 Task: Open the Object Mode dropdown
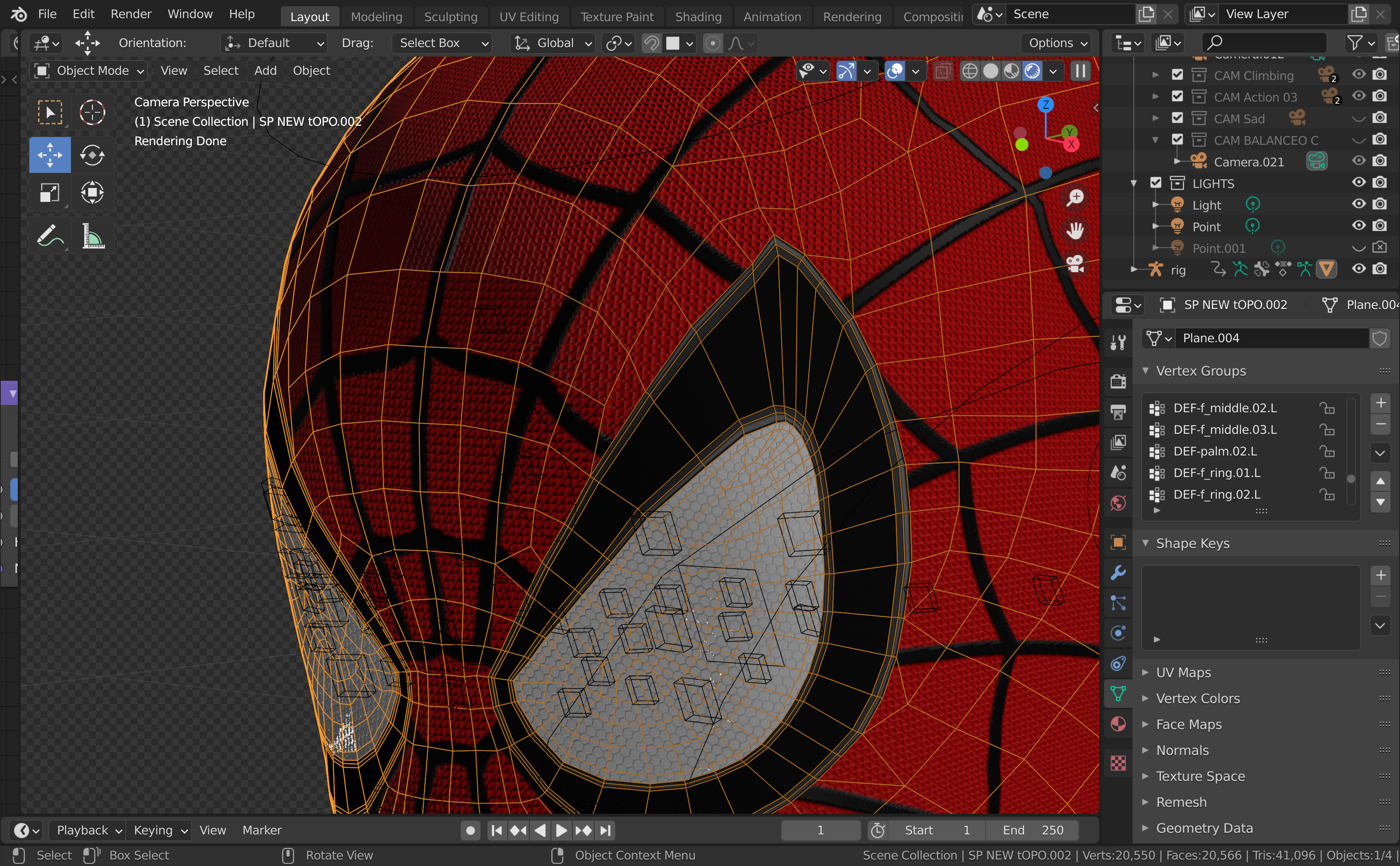coord(89,70)
